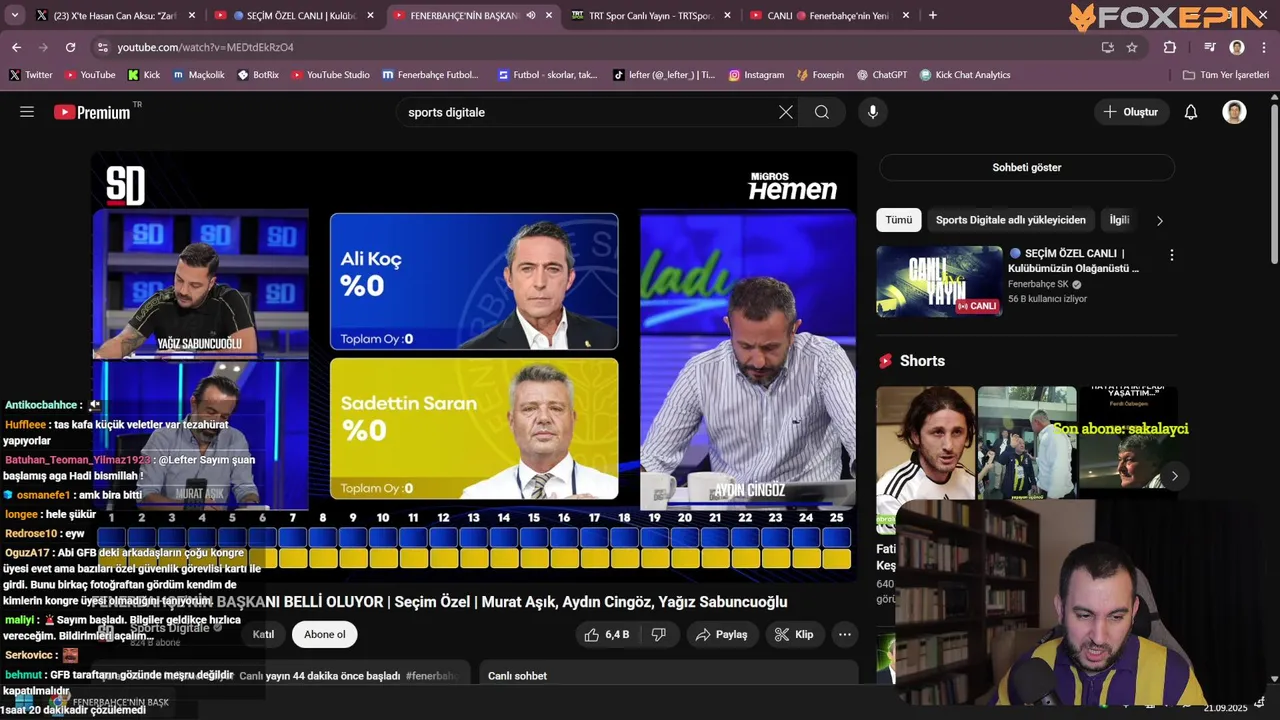Expand the Canlı sohbet section
The width and height of the screenshot is (1280, 720).
coord(668,676)
